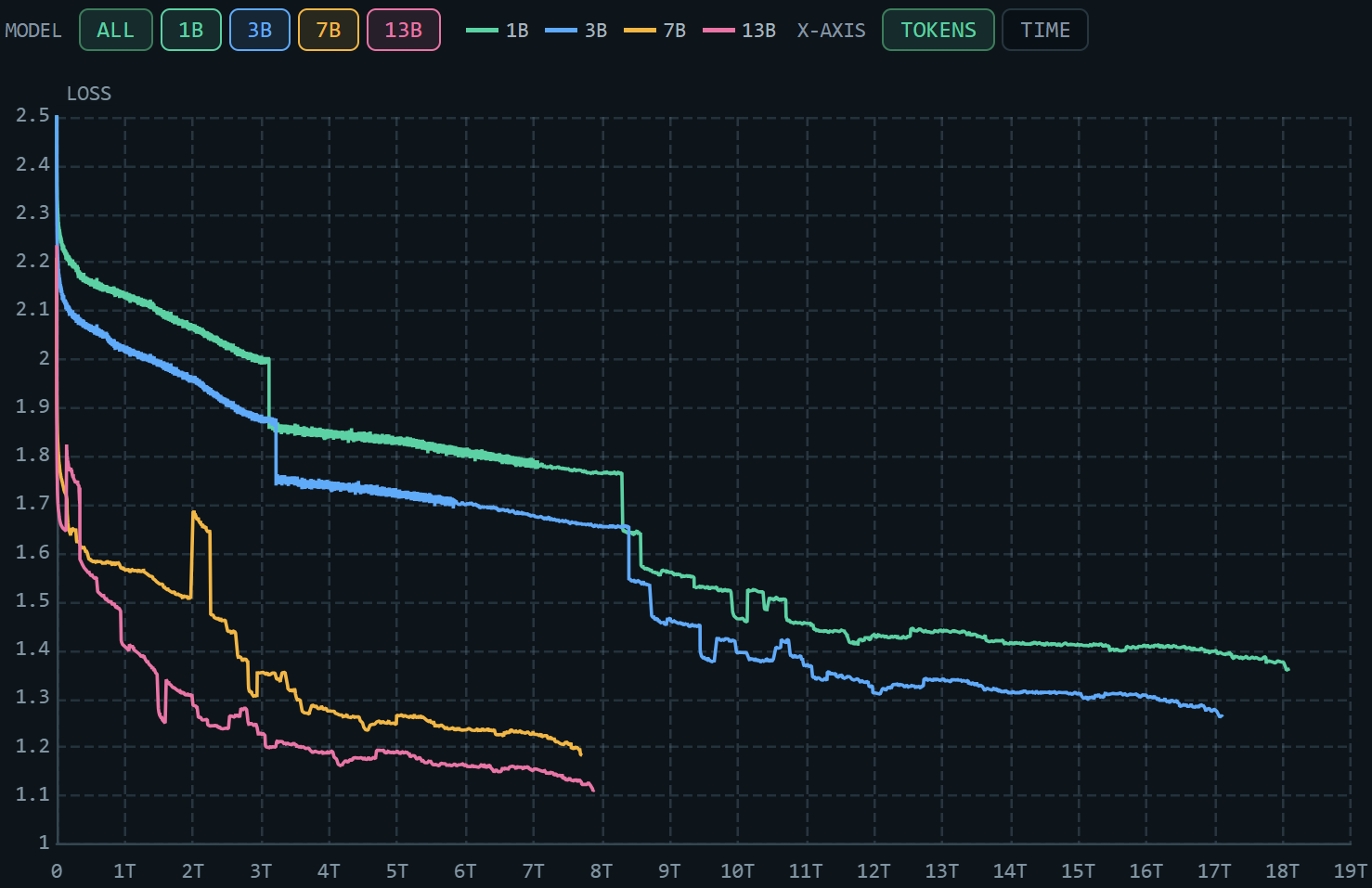Click the 10T tick on the x-axis

738,871
